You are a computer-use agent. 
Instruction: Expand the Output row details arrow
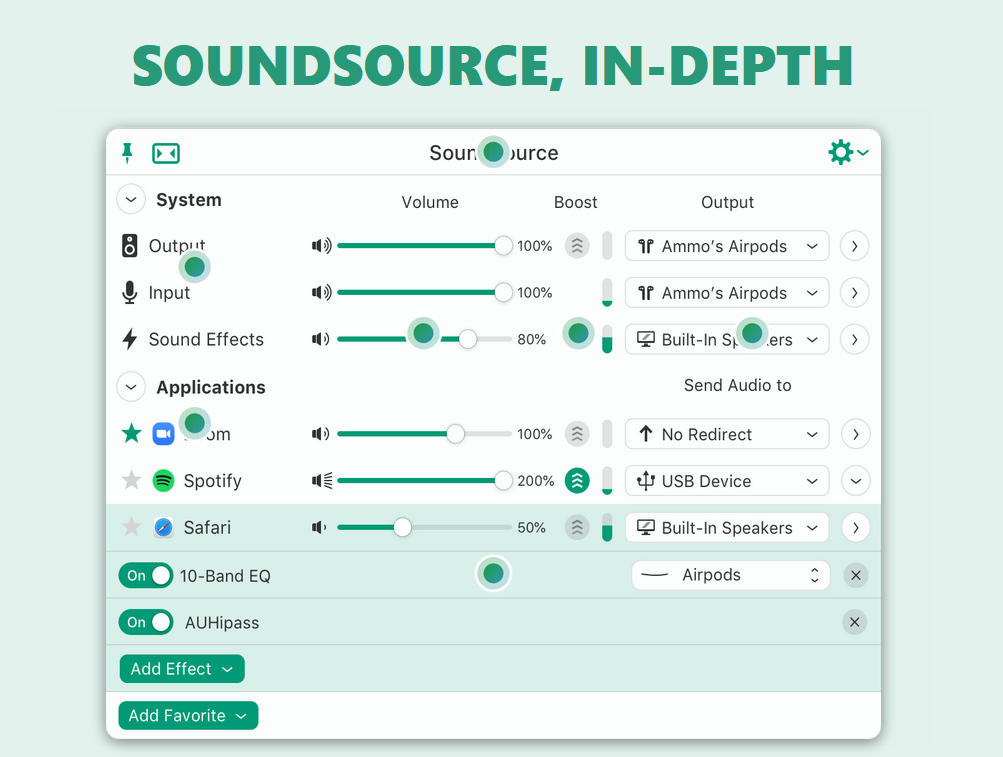coord(855,246)
